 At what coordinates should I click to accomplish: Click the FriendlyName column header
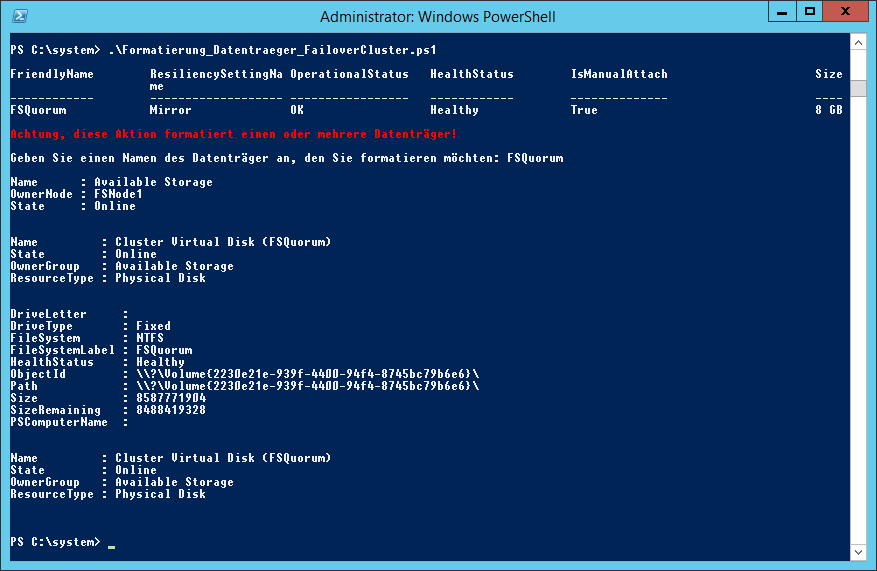[x=52, y=74]
